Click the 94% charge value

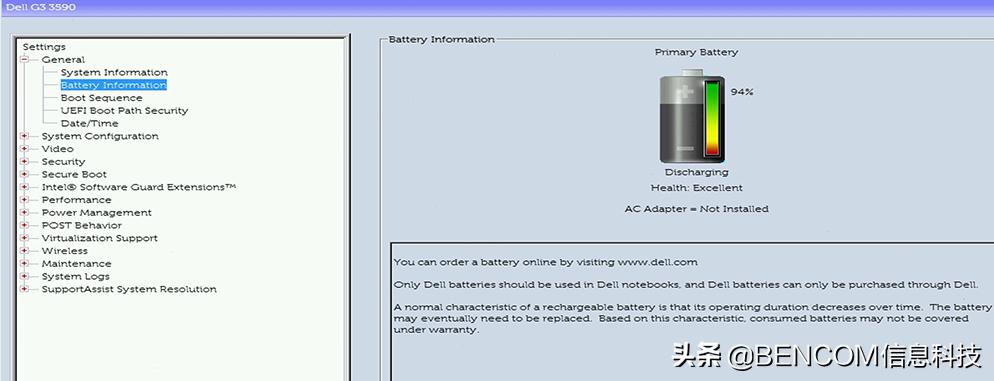coord(742,92)
